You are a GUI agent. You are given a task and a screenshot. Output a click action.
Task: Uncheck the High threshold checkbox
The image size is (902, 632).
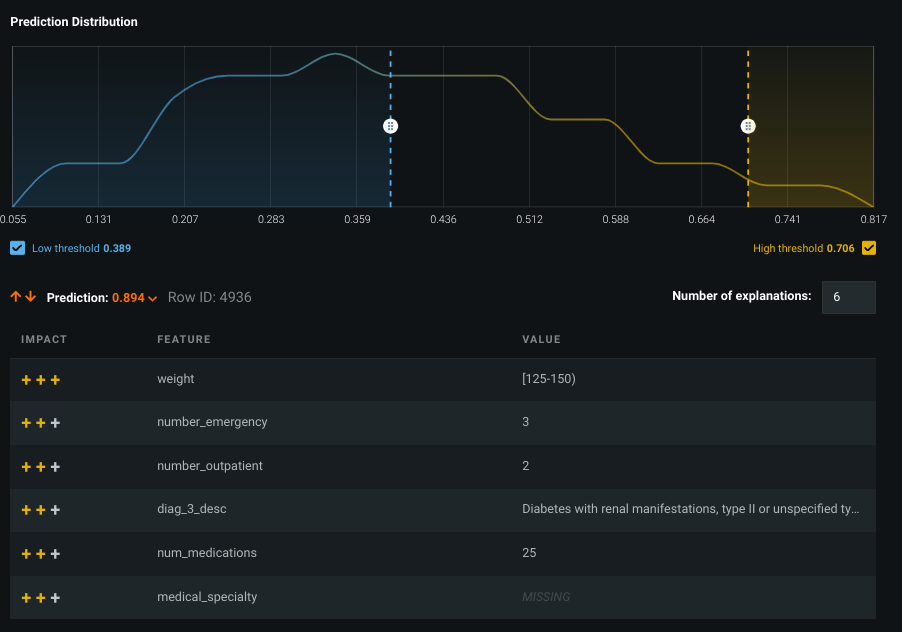click(868, 248)
